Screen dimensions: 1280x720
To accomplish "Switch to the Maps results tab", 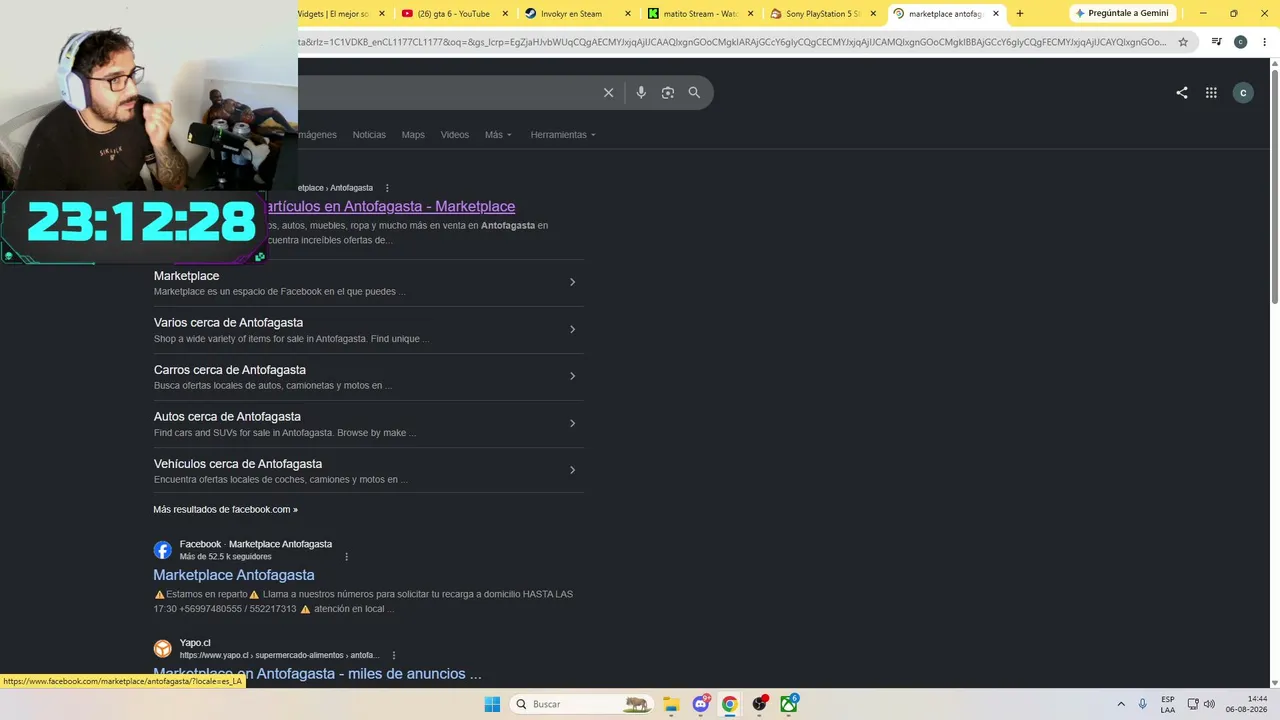I will (x=413, y=135).
